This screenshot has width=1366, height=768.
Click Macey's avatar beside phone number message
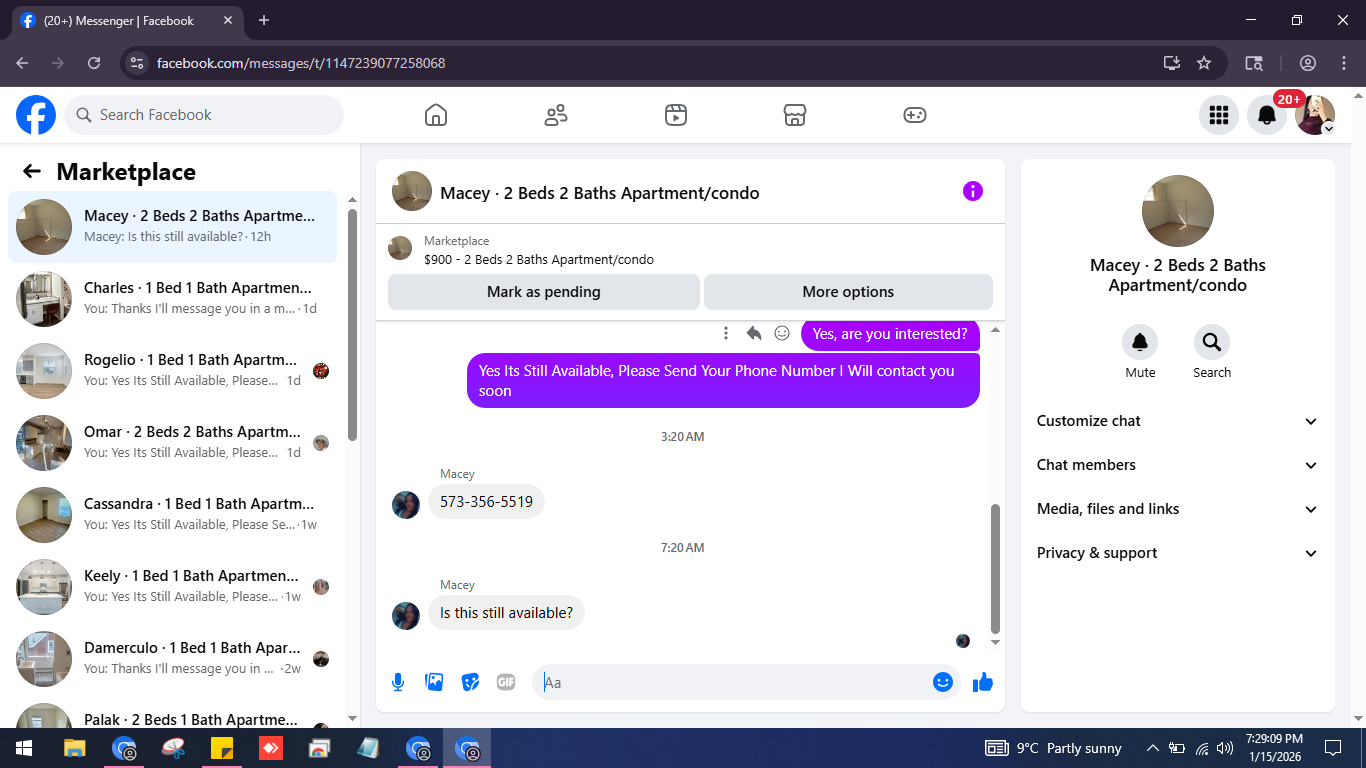coord(406,505)
